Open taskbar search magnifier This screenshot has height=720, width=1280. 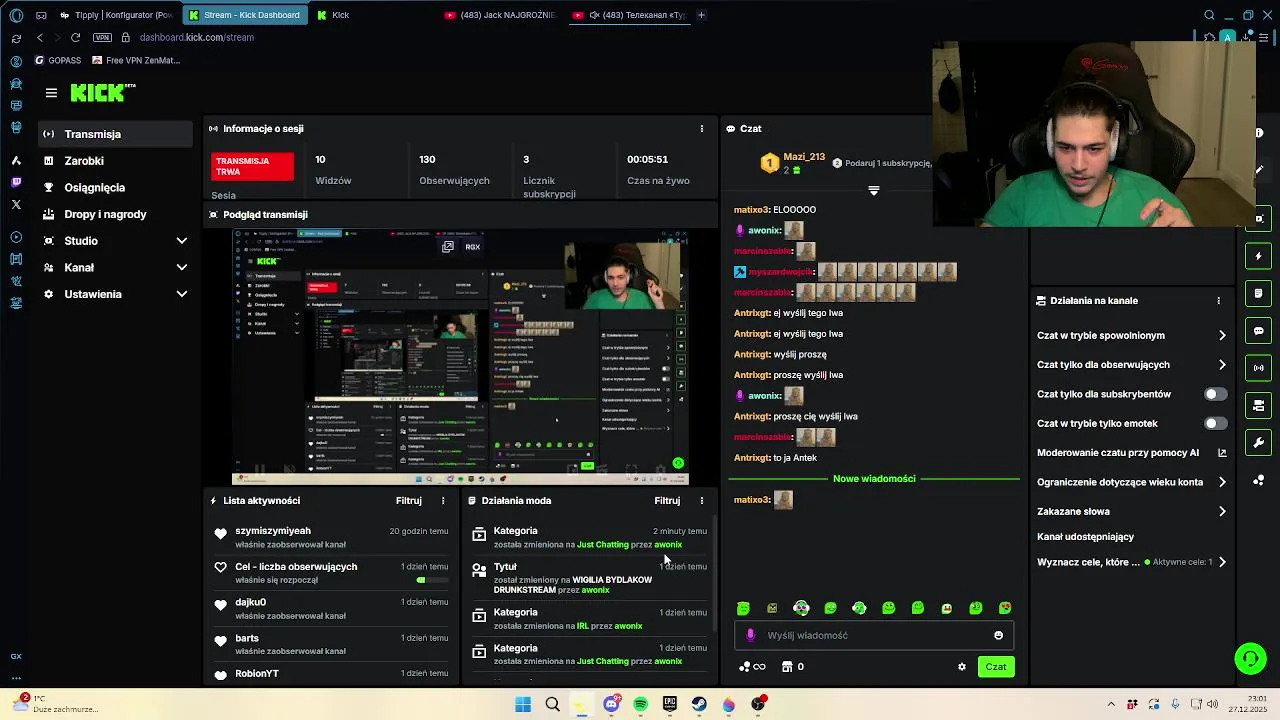(552, 705)
